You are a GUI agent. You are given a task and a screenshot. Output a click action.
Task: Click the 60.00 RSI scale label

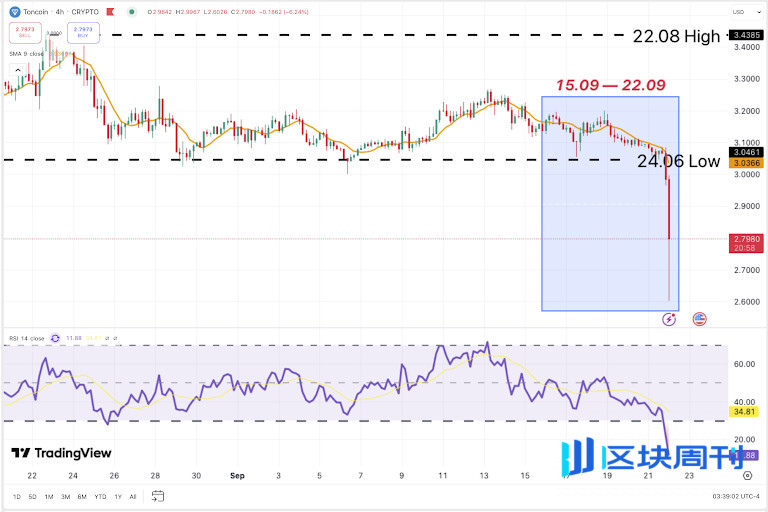point(744,364)
